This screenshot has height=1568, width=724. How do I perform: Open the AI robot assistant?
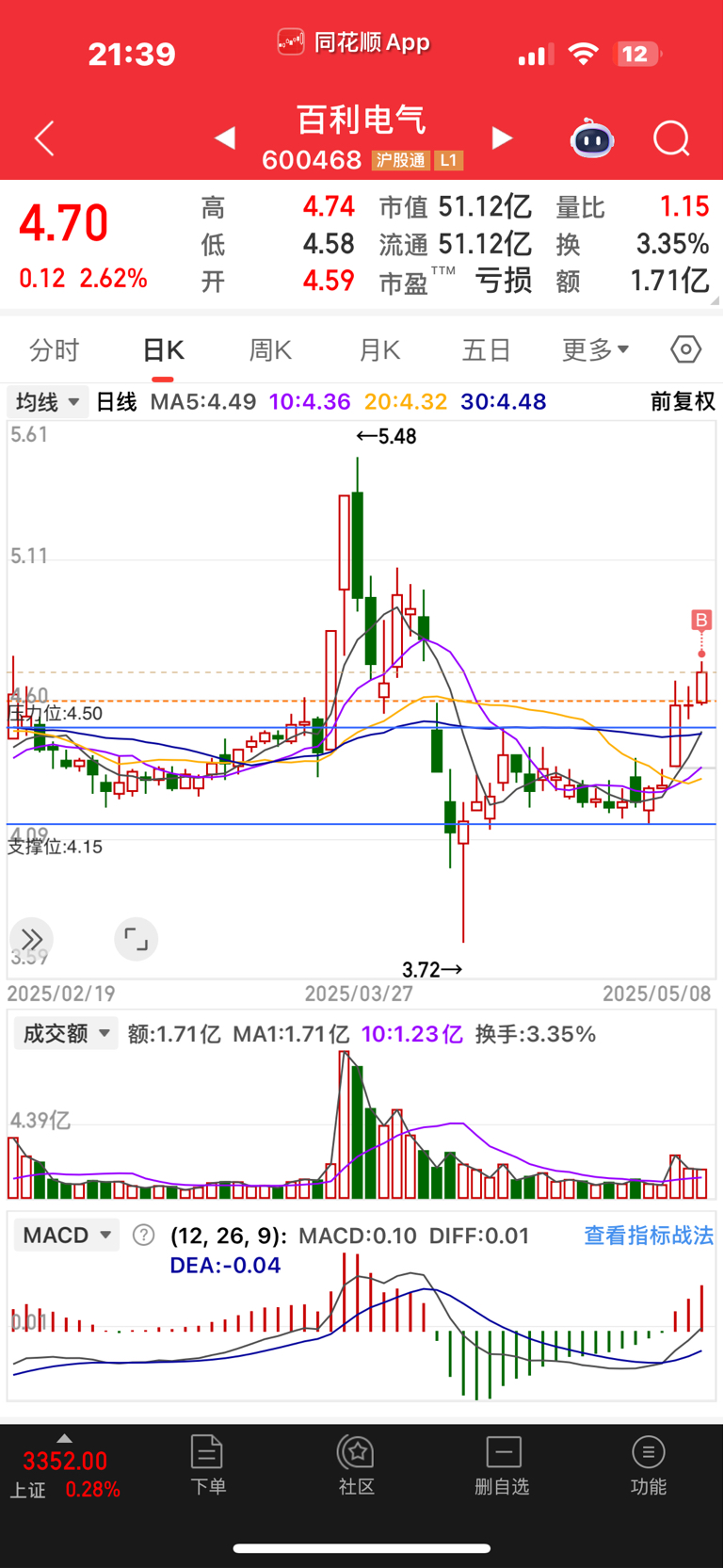click(x=592, y=138)
